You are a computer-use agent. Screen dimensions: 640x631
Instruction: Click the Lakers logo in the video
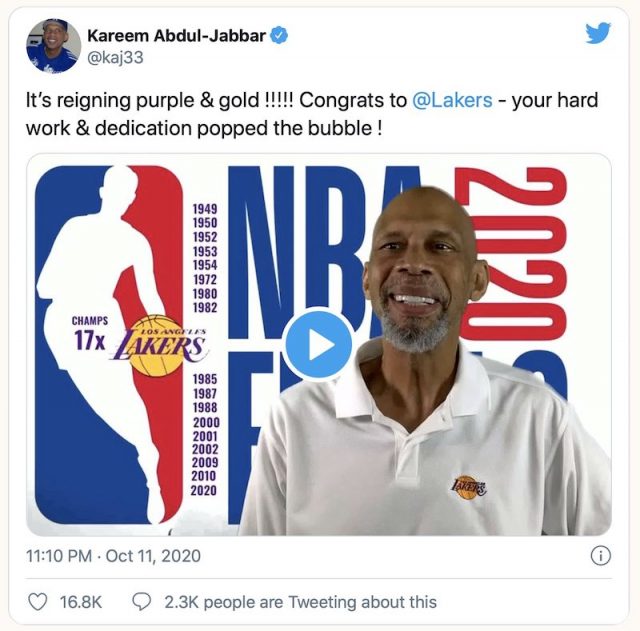pos(158,346)
